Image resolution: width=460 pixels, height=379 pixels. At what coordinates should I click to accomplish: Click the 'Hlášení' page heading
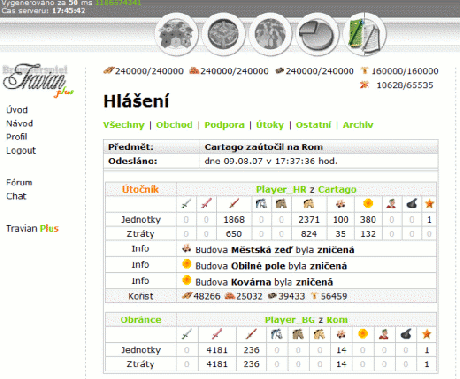[x=136, y=101]
